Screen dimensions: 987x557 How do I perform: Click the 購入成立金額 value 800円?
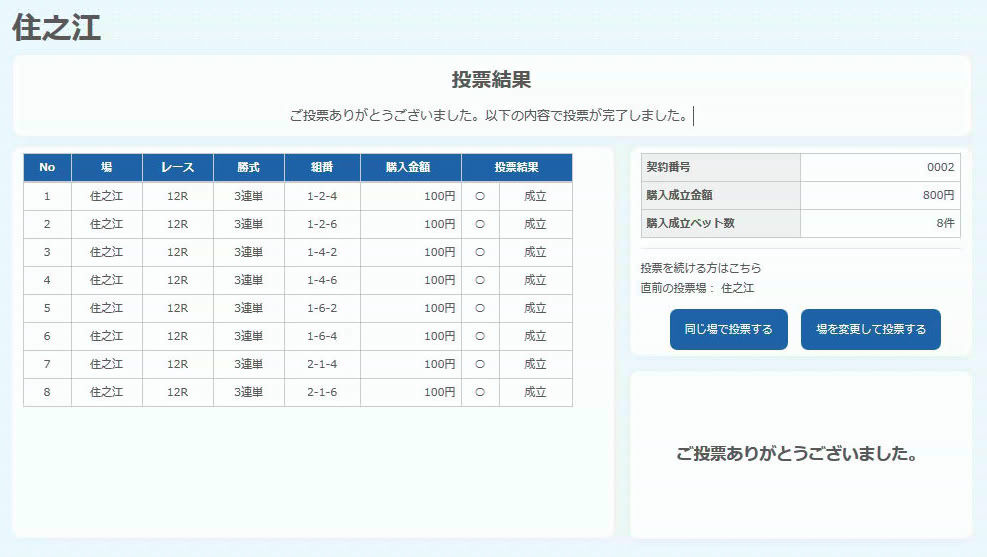(938, 196)
